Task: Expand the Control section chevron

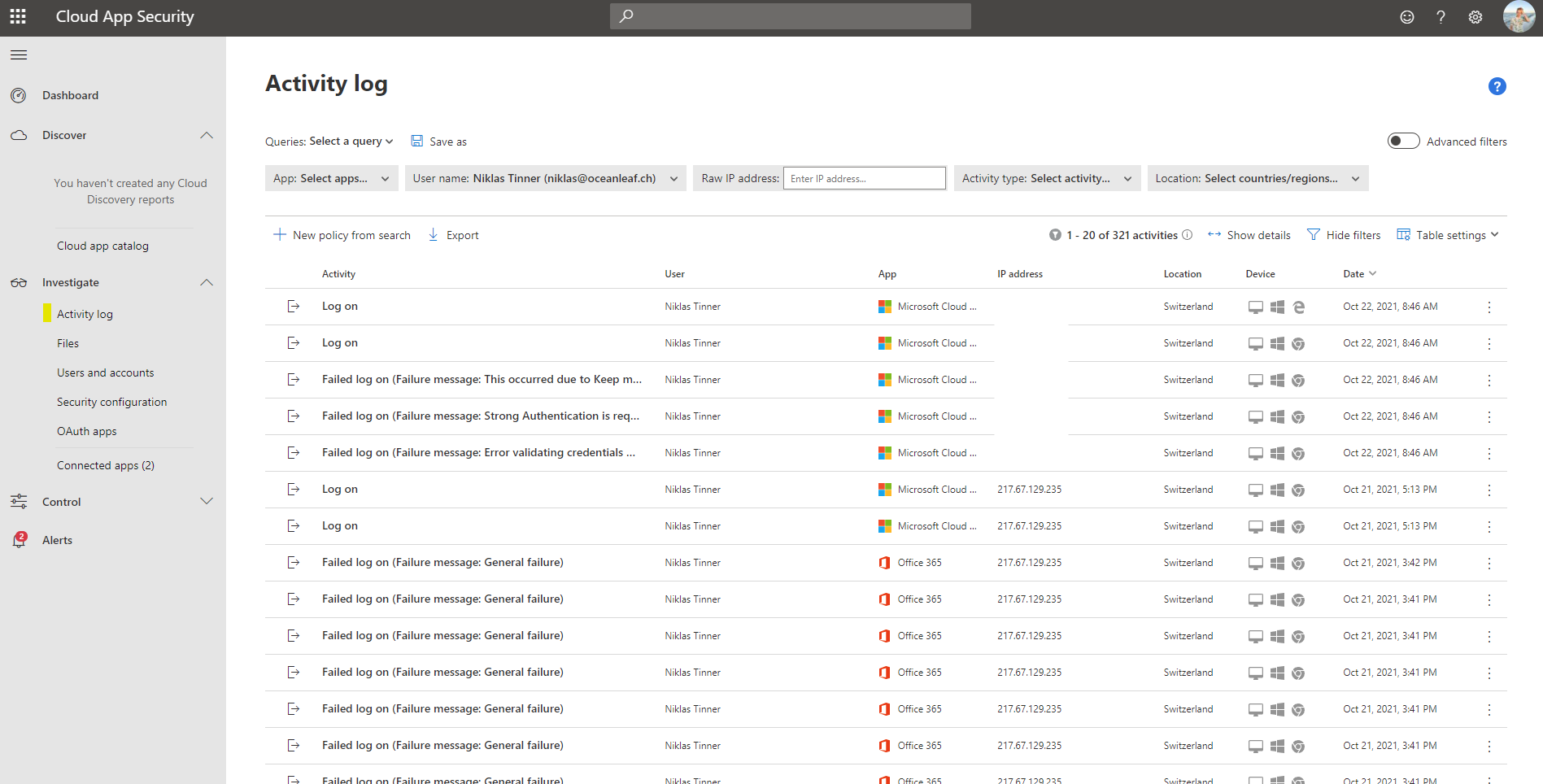Action: point(207,501)
